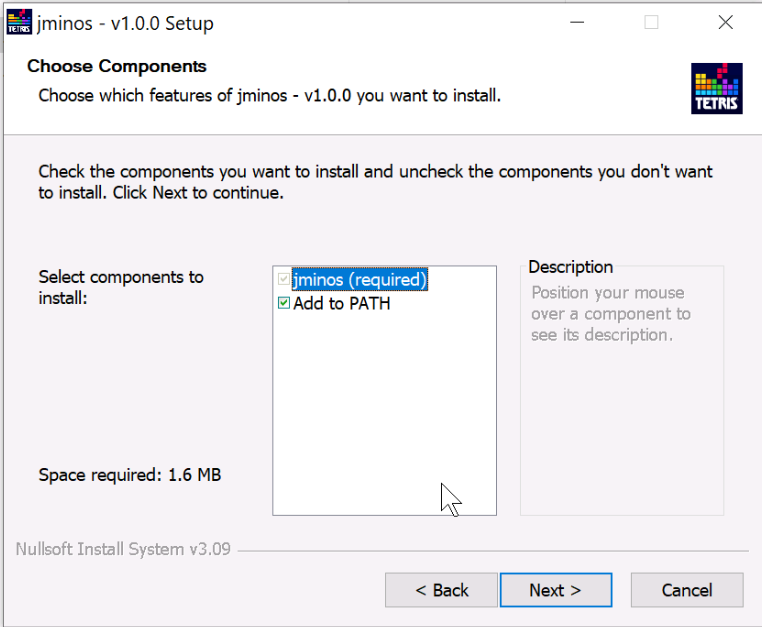Cancel the jminos setup
The image size is (762, 627).
(687, 590)
